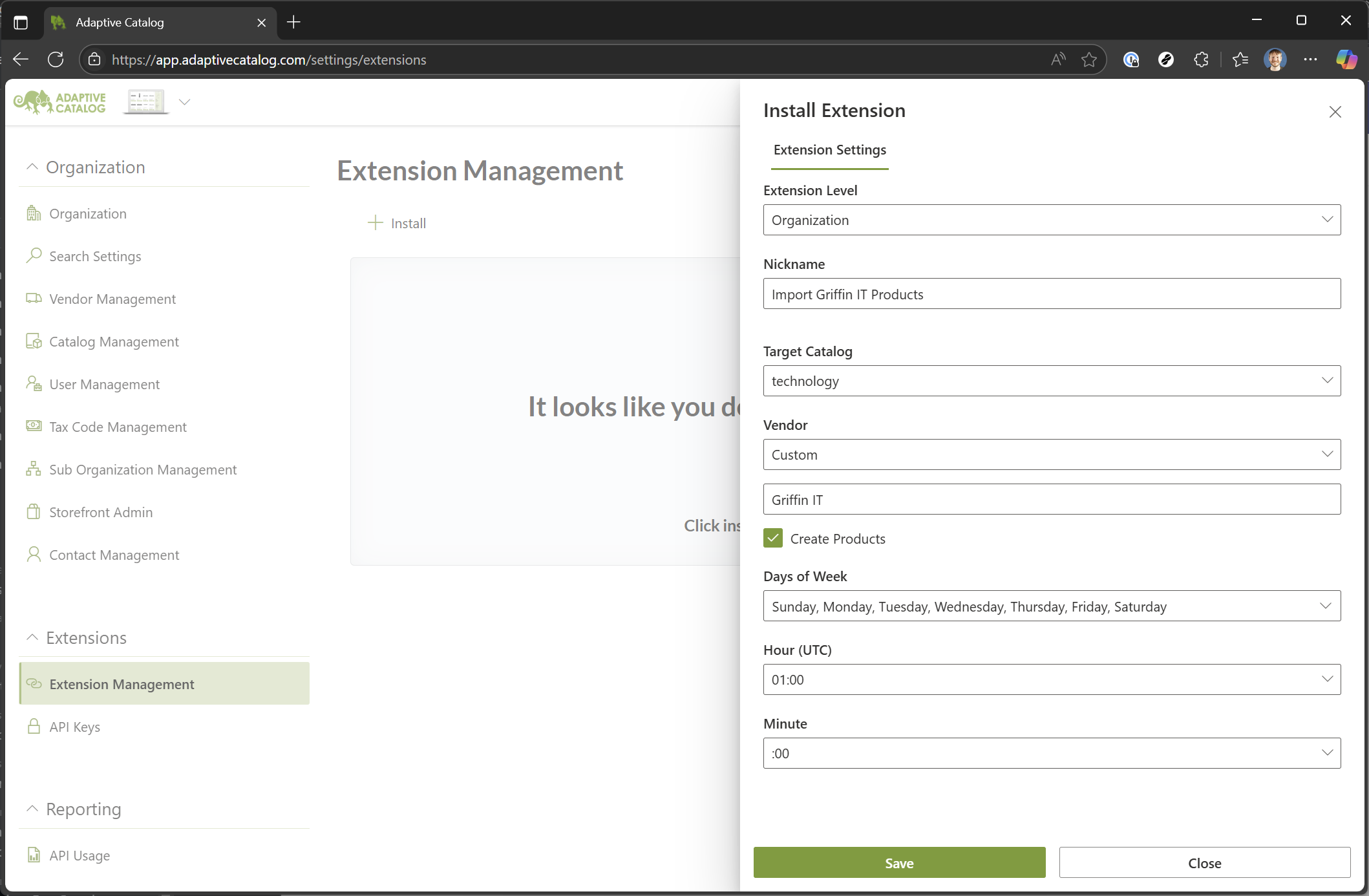Open Contact Management person icon
The width and height of the screenshot is (1369, 896).
34,555
